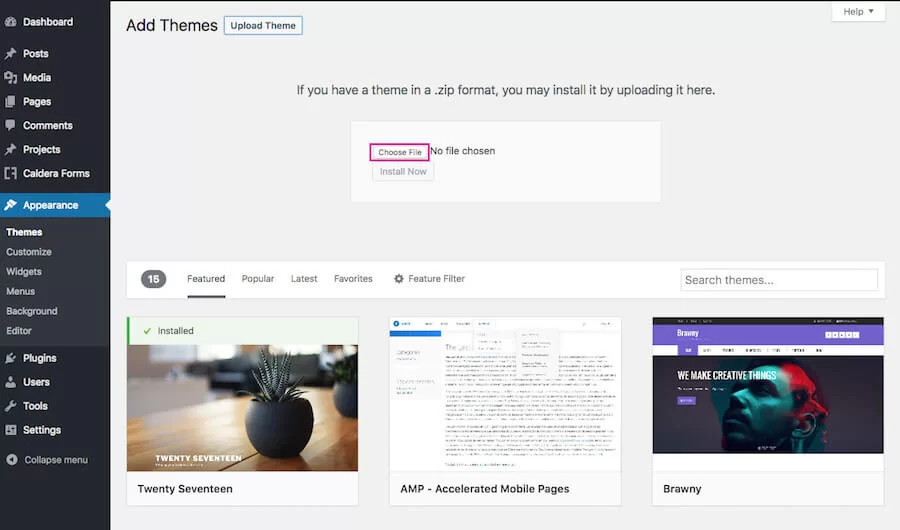The height and width of the screenshot is (530, 900).
Task: Click the Users person icon
Action: point(11,382)
